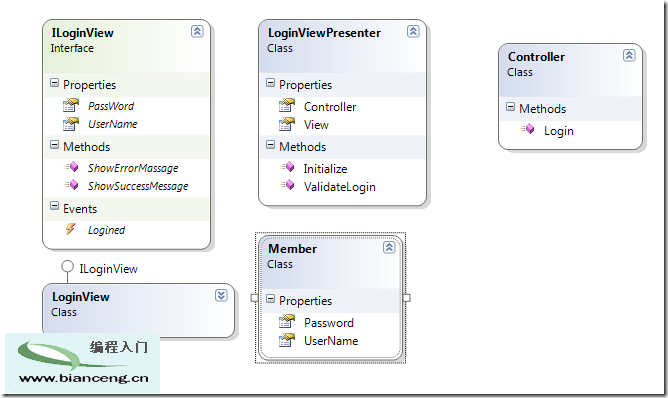
Task: Click the www.bianceng.cn watermark link
Action: point(84,378)
